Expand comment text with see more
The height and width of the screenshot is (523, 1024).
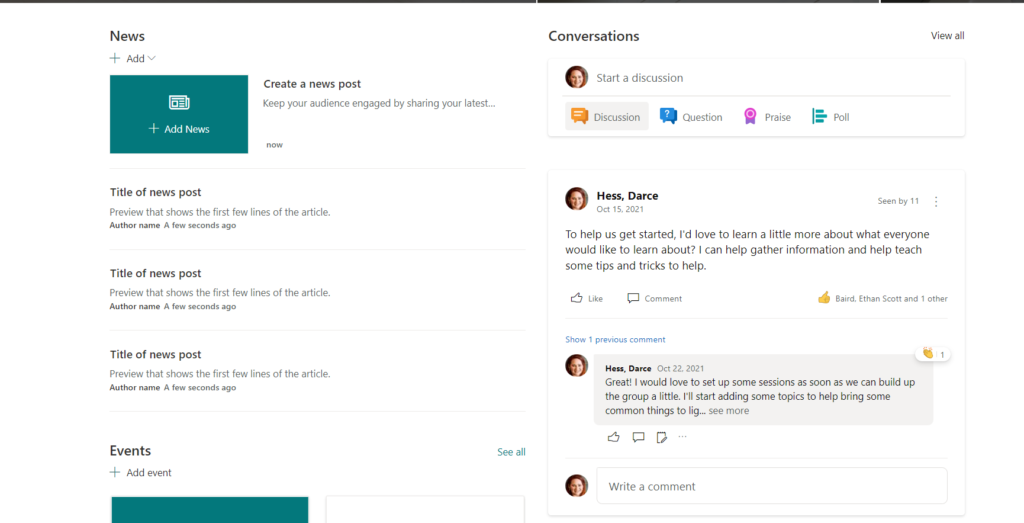click(729, 411)
